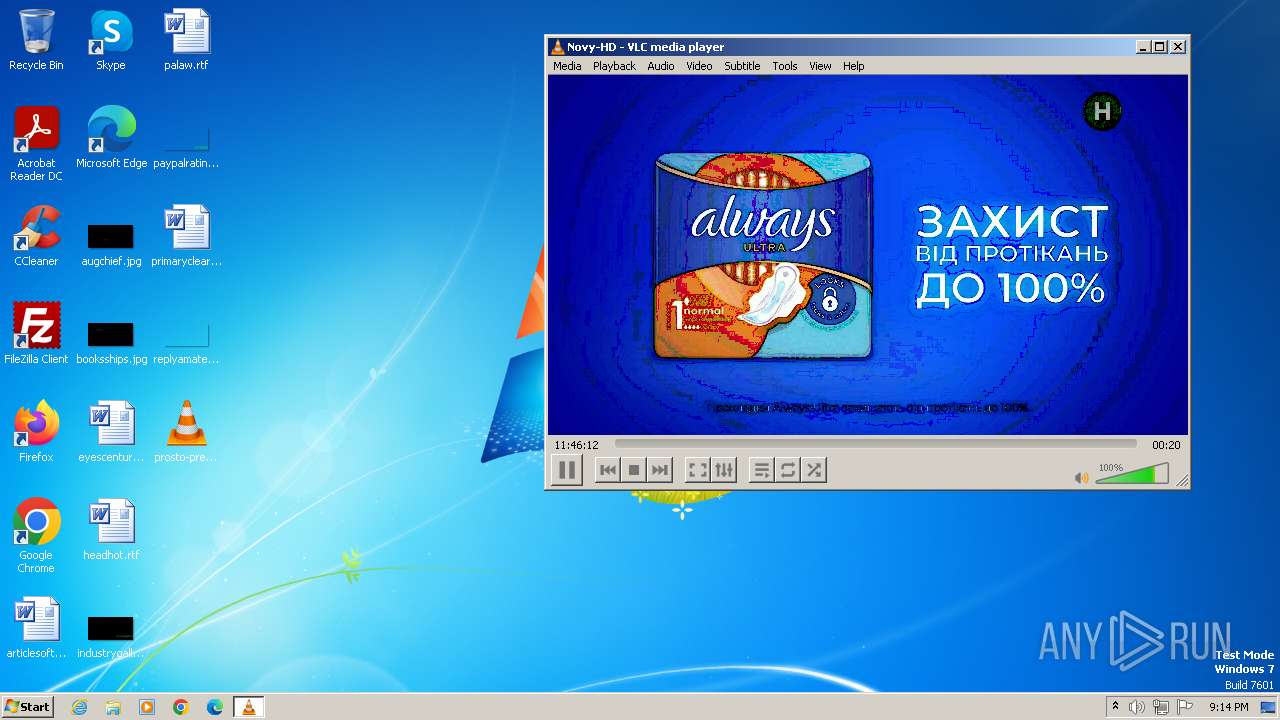
Task: Open the View menu
Action: point(820,66)
